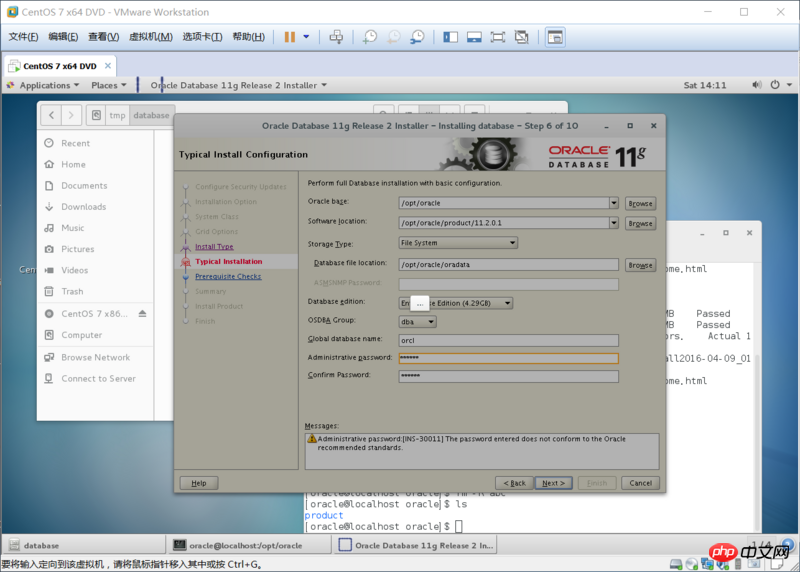This screenshot has width=800, height=572.
Task: Browse for the Database file location
Action: (x=640, y=265)
